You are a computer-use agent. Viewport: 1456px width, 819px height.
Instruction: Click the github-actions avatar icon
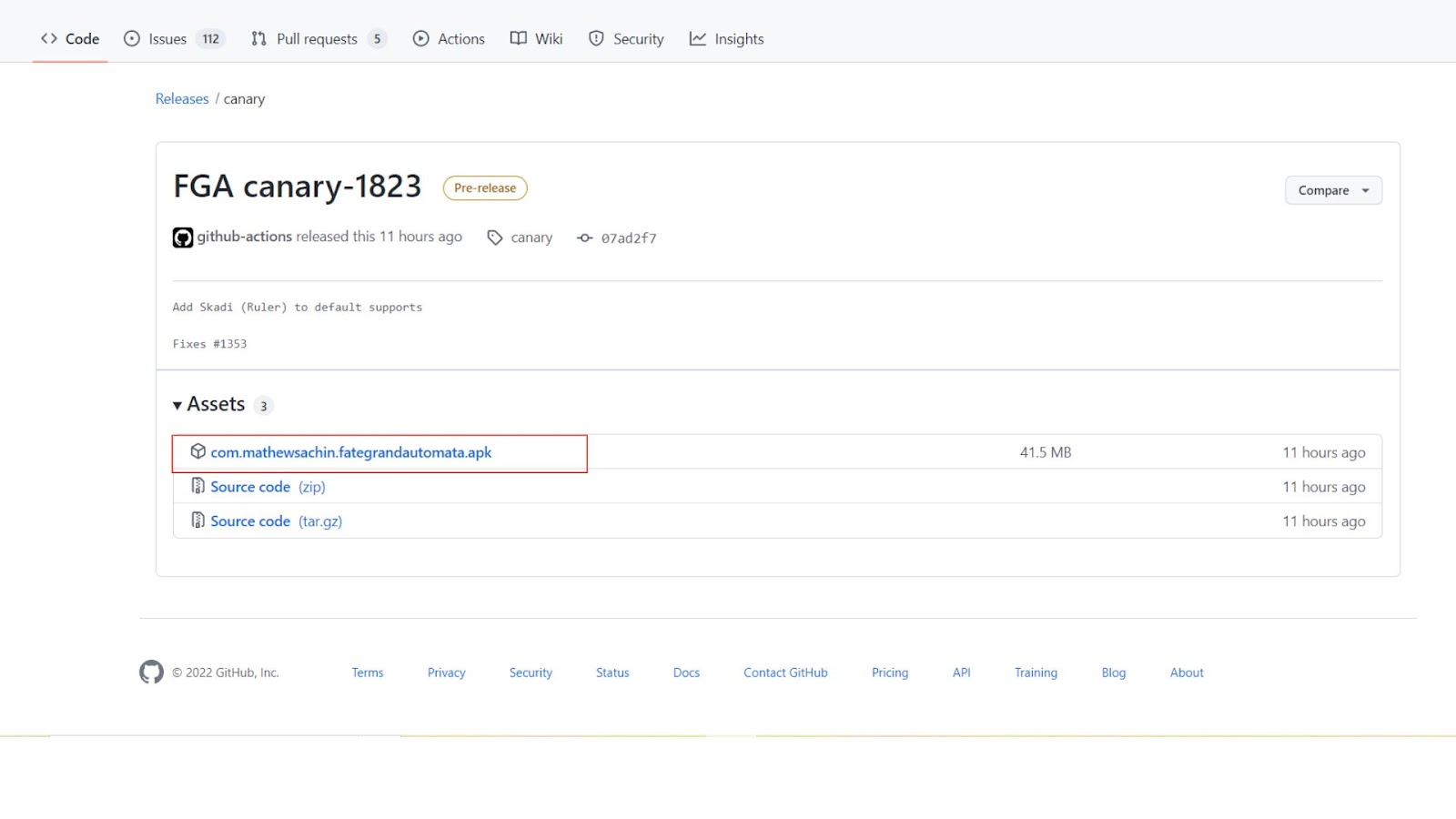click(183, 238)
